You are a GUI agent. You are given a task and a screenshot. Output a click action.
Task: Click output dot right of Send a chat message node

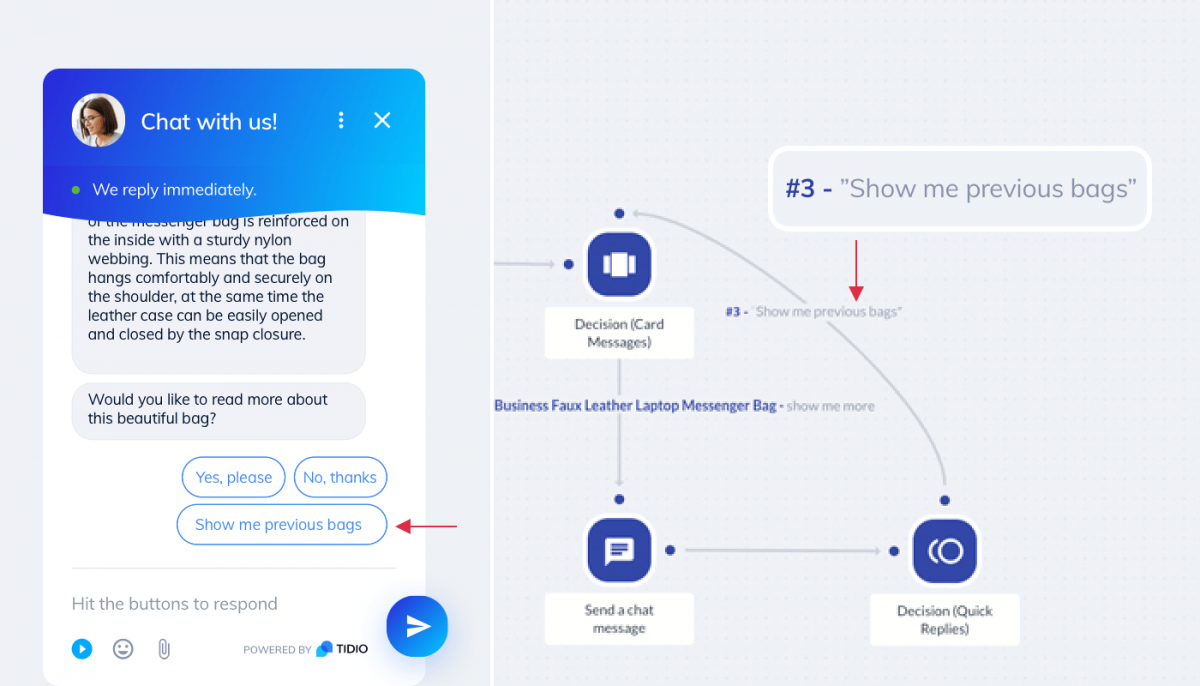[x=670, y=550]
